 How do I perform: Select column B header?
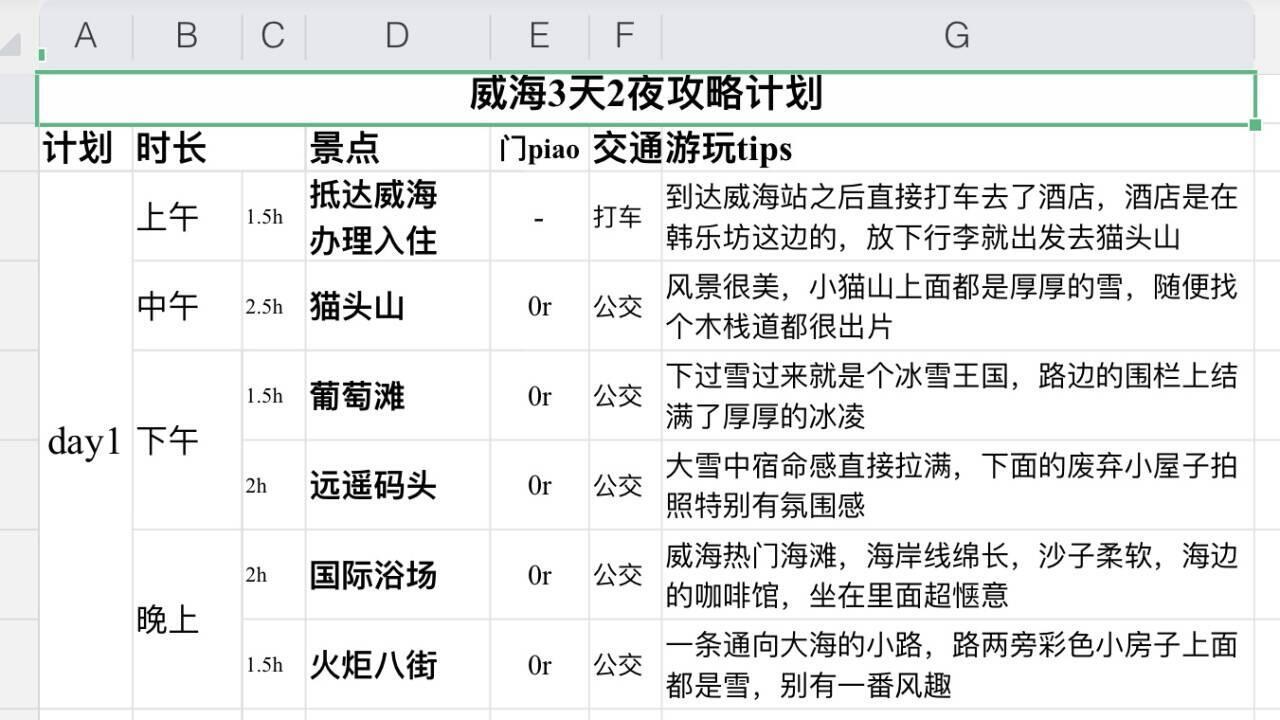[185, 35]
